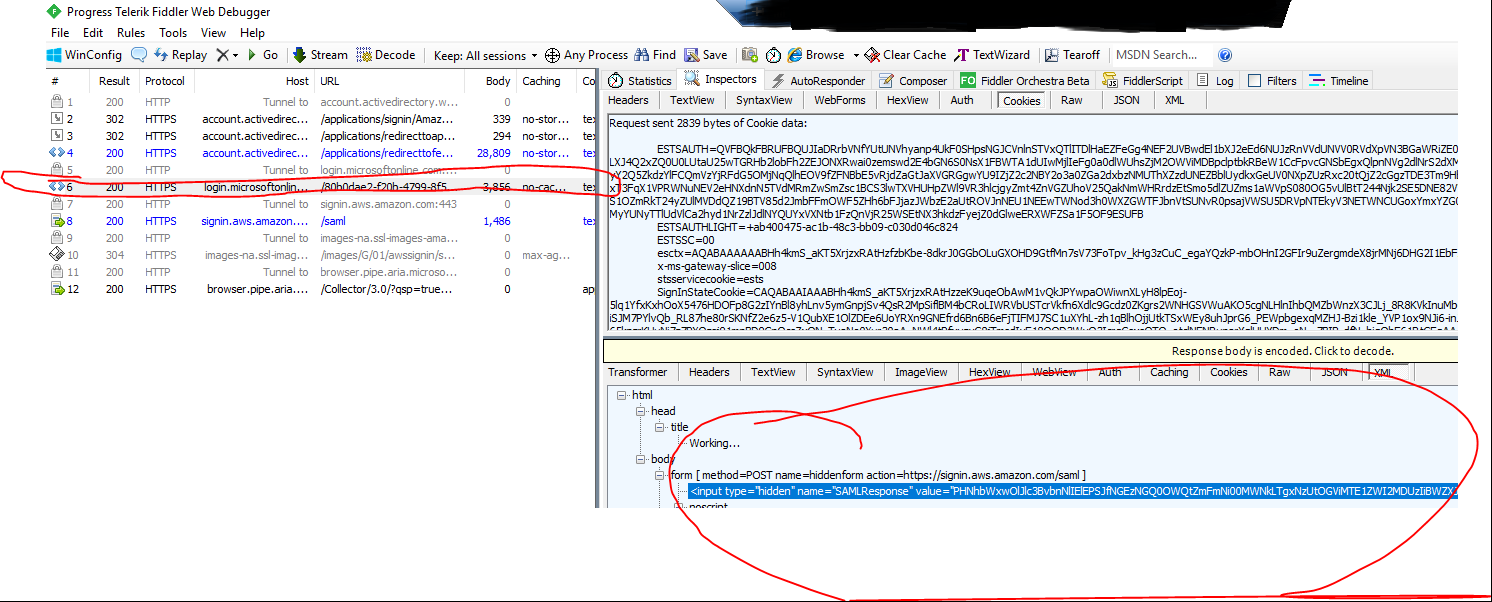Click the camera screenshot icon
Screen dimensions: 1492x602
pos(750,55)
